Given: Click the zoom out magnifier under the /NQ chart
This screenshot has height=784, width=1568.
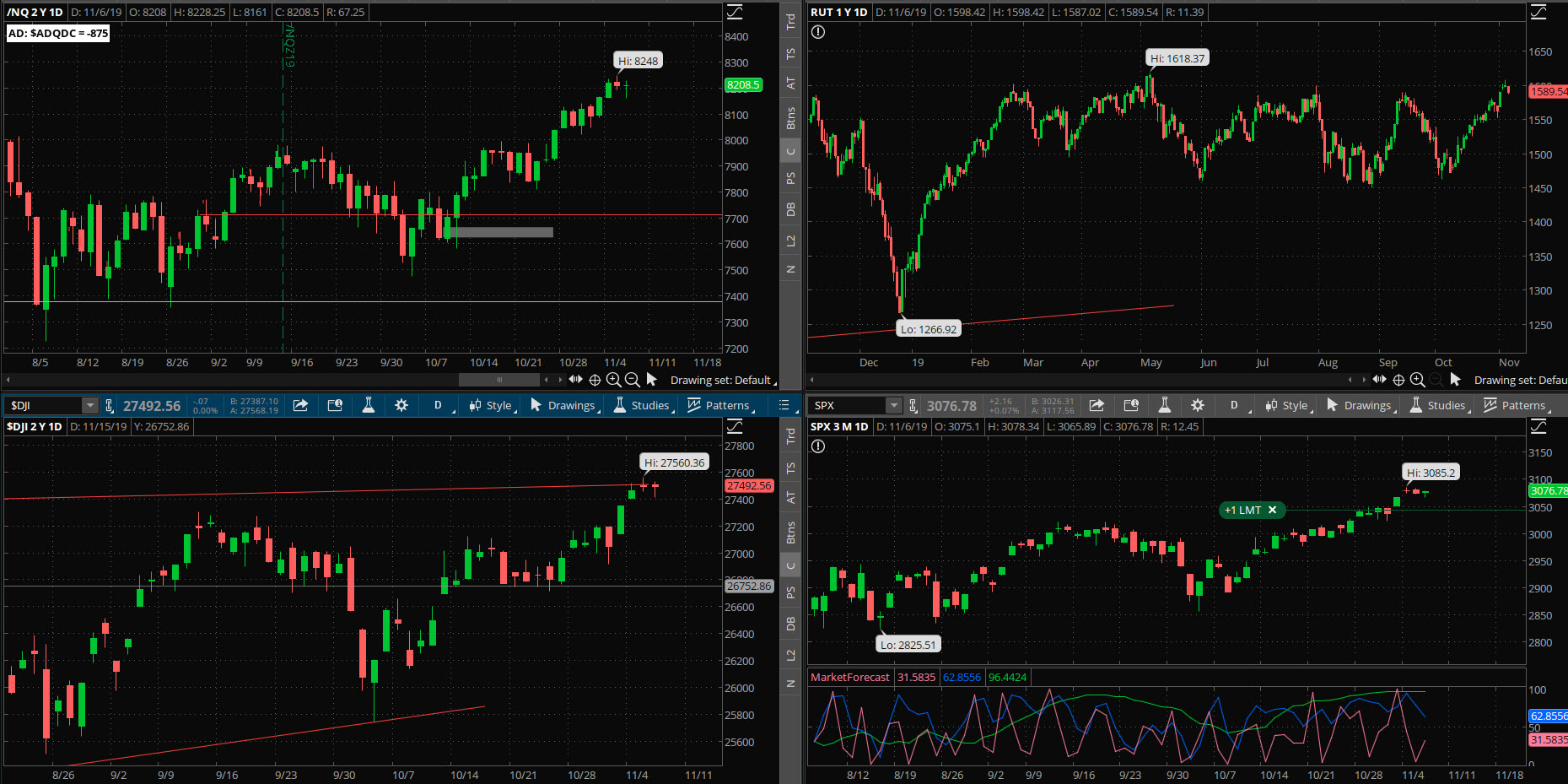Looking at the screenshot, I should pos(632,380).
